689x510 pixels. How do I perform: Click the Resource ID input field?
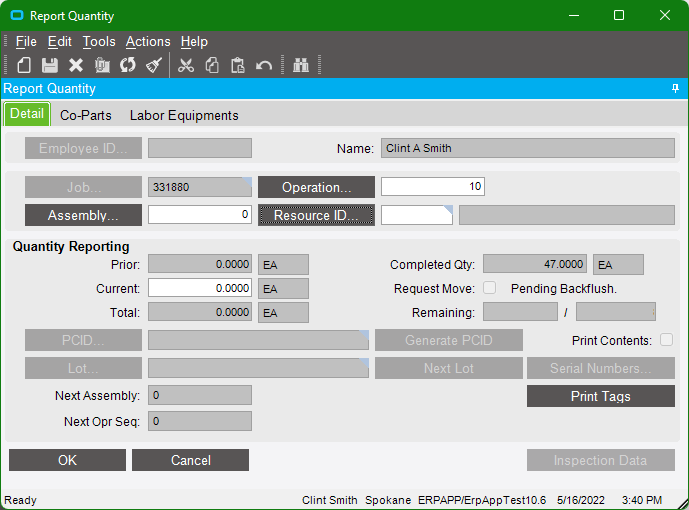[417, 215]
